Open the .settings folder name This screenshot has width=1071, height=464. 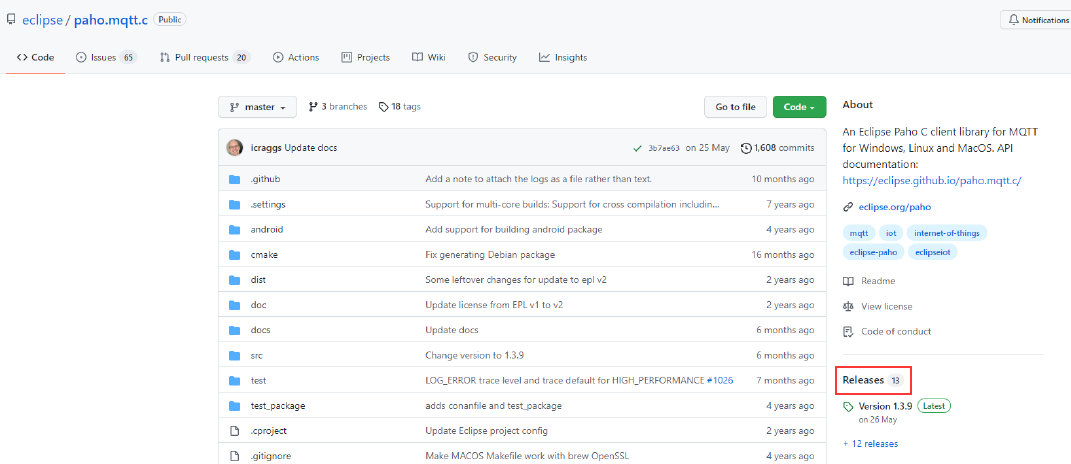tap(268, 204)
